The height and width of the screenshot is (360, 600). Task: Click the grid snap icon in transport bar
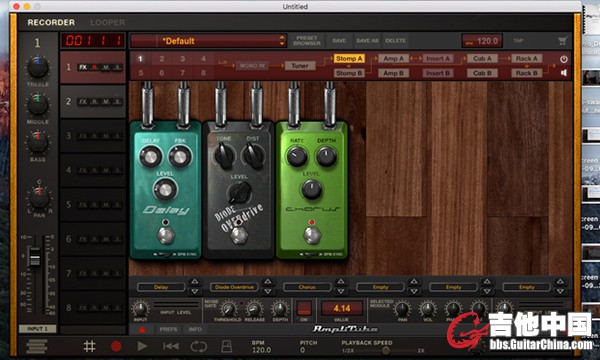coord(89,346)
